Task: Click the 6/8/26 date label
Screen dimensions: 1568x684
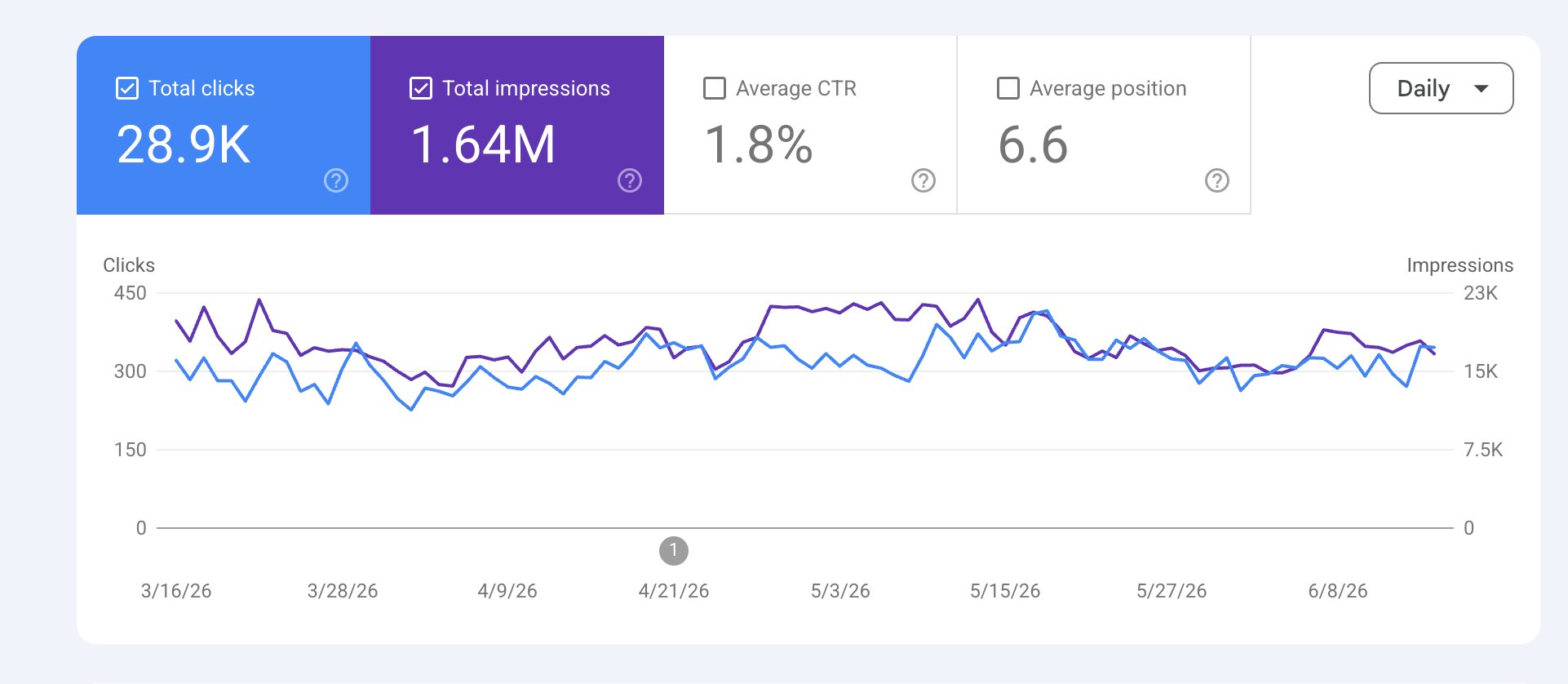Action: (1338, 591)
